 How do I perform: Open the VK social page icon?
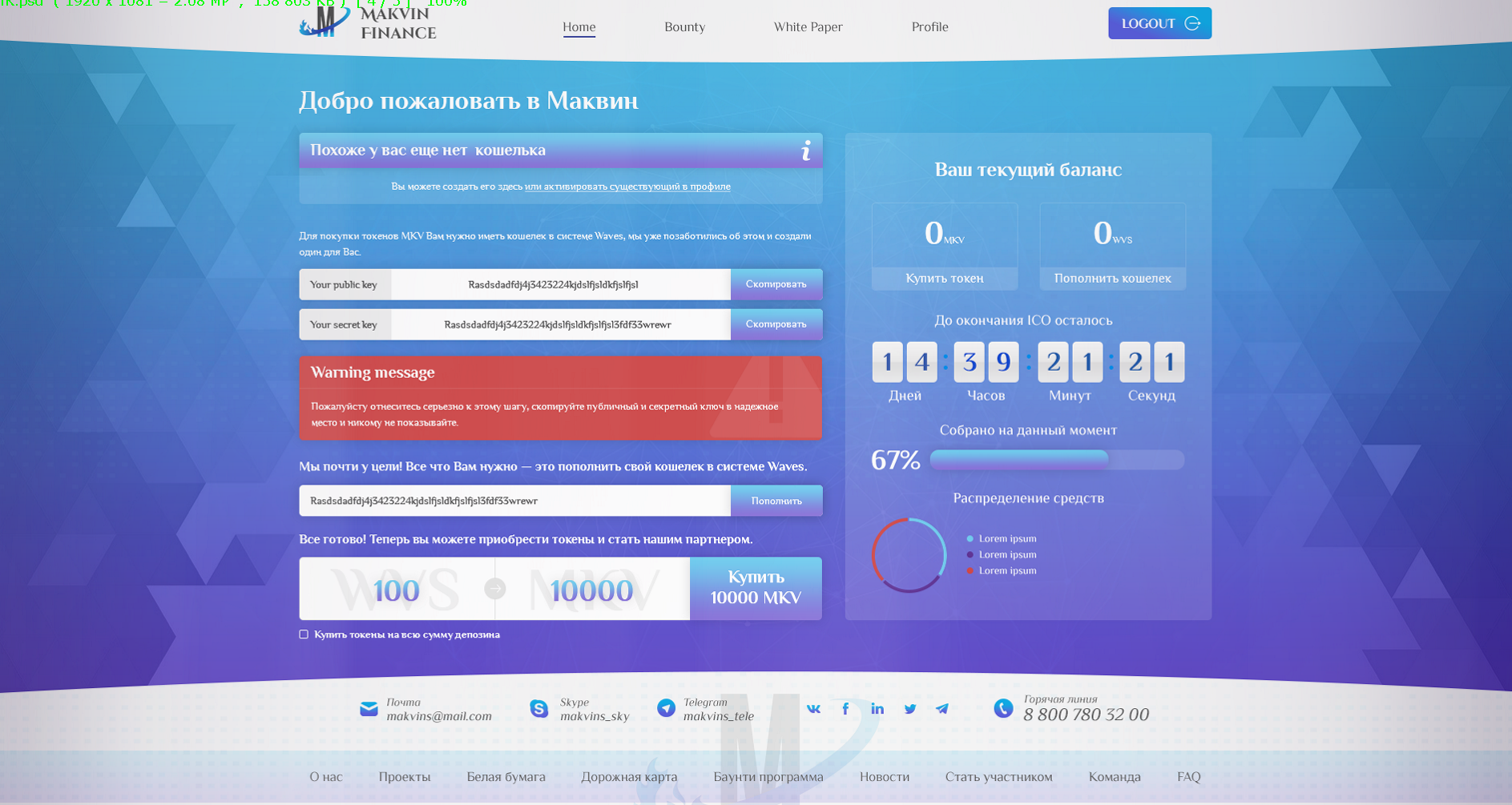[813, 709]
